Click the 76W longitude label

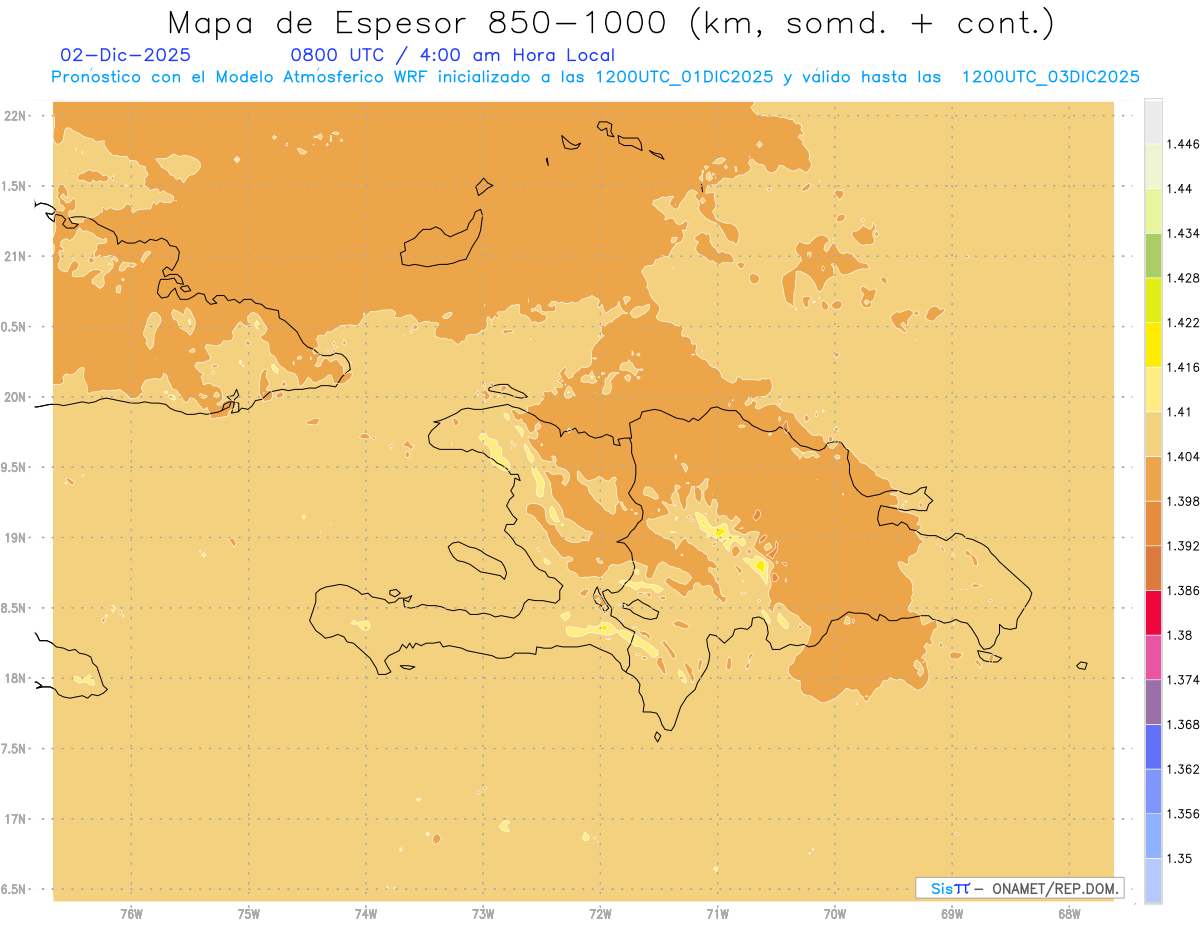pyautogui.click(x=131, y=913)
